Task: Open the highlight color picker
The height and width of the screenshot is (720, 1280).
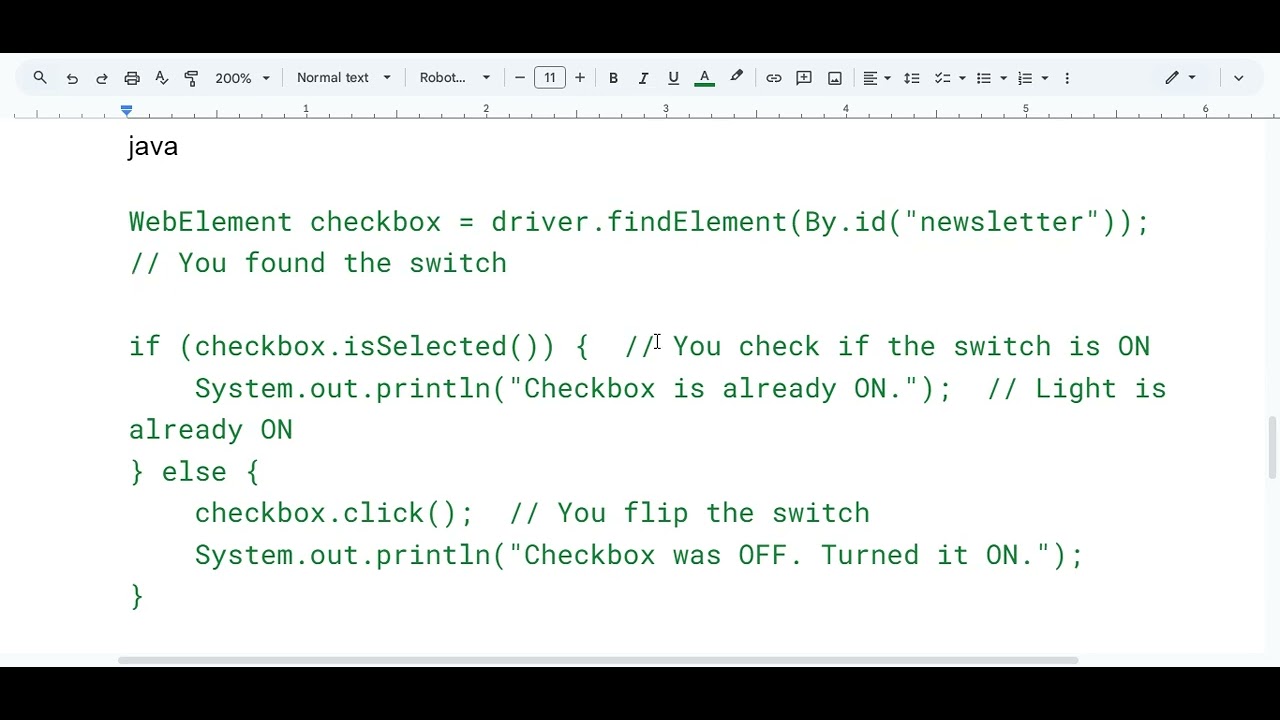Action: click(x=737, y=78)
